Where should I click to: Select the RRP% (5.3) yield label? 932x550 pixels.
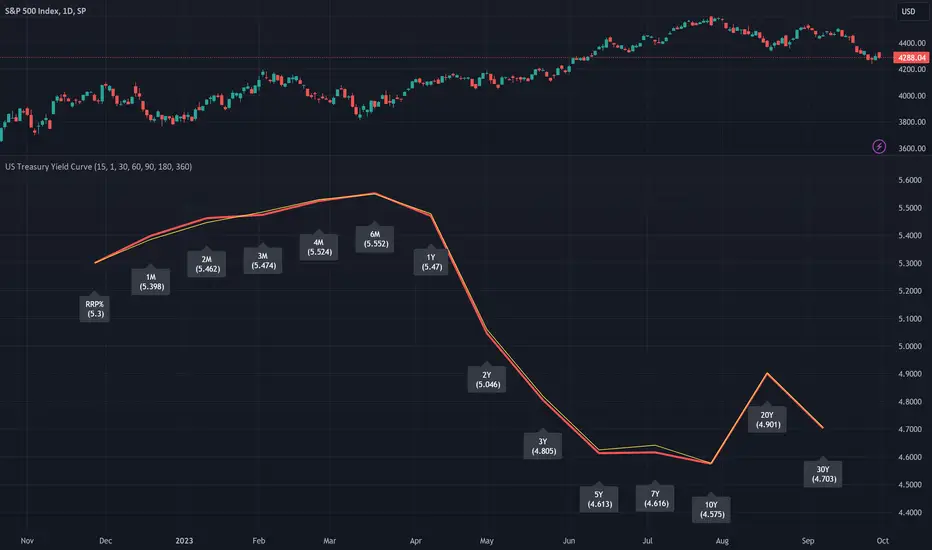95,308
